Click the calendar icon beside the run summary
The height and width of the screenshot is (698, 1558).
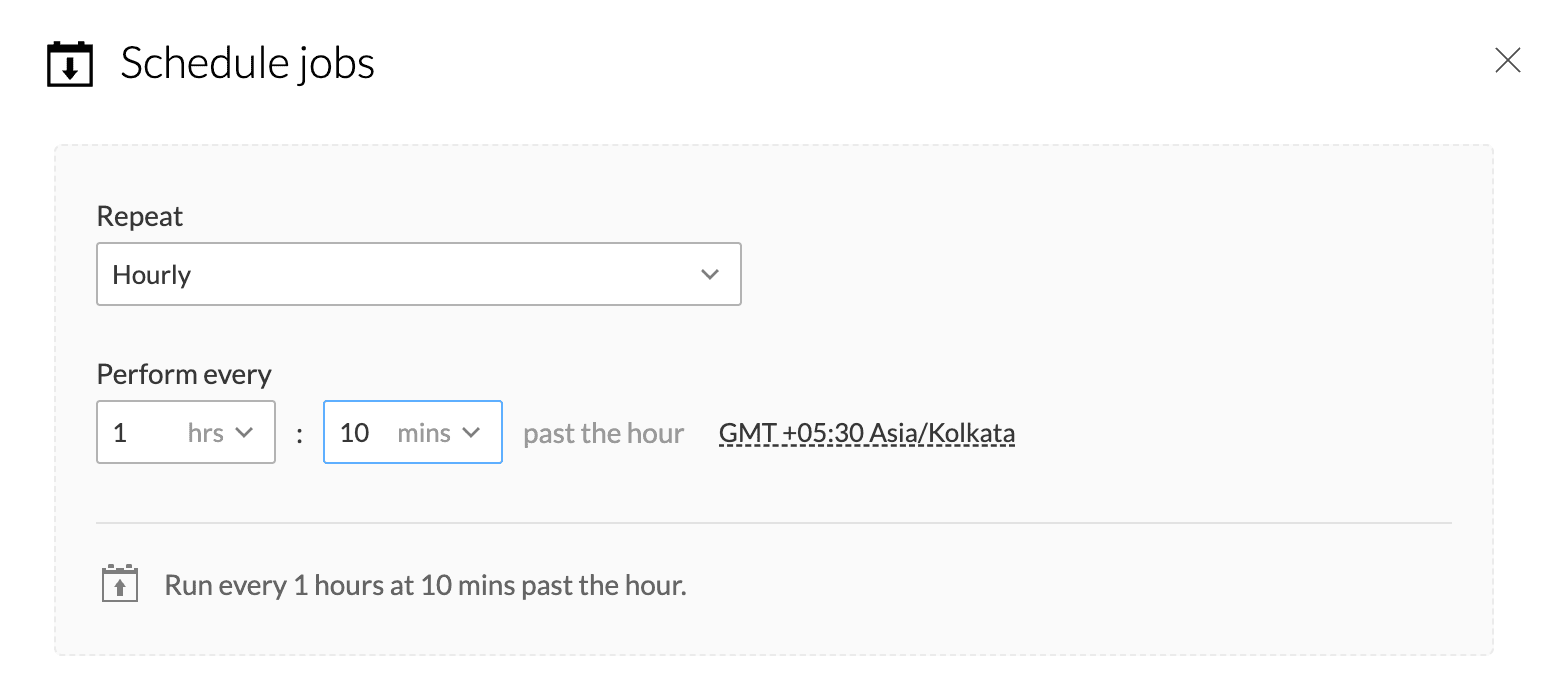click(120, 584)
